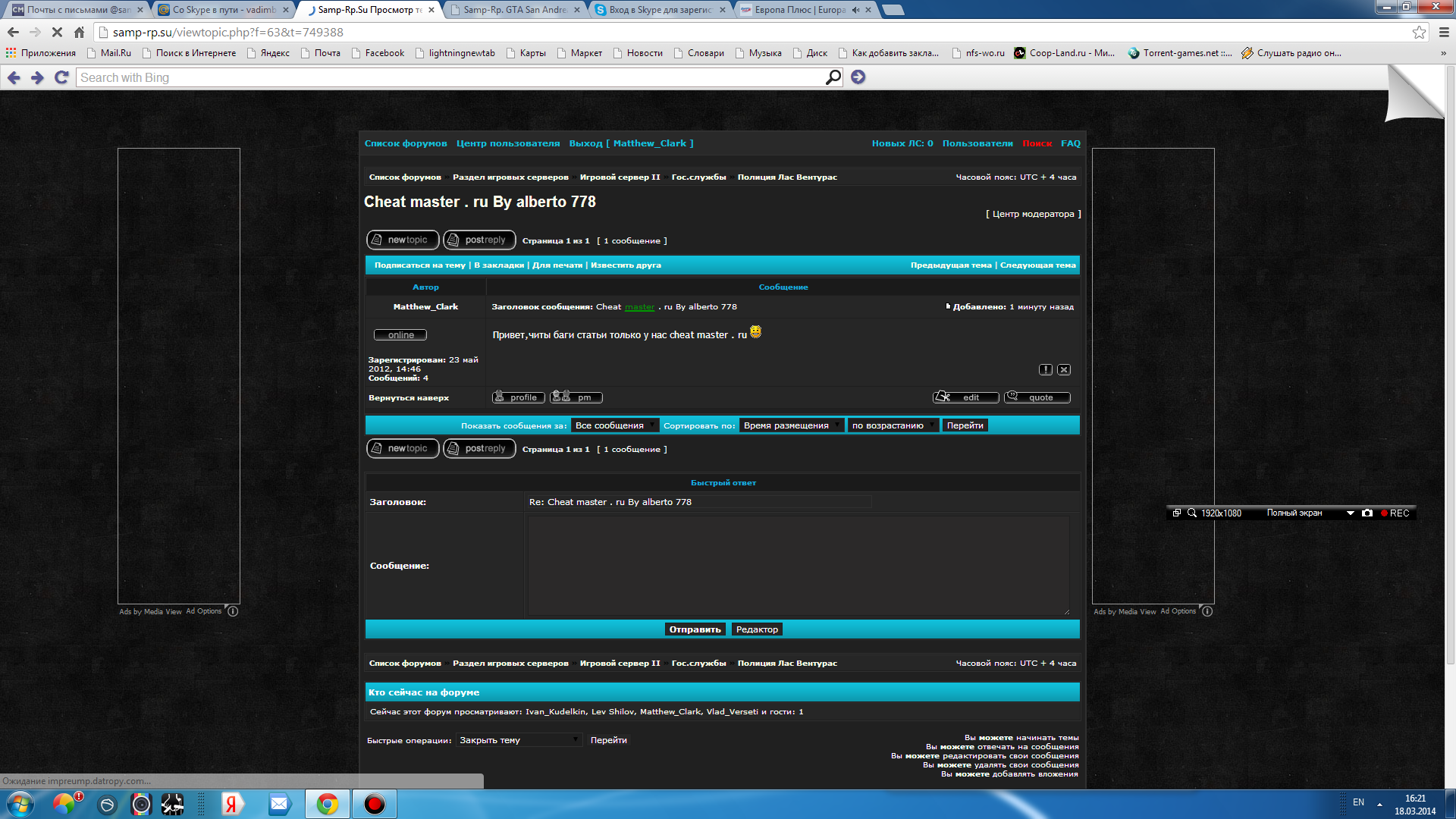Viewport: 1456px width, 819px height.
Task: Stop page loading with X button
Action: point(57,33)
